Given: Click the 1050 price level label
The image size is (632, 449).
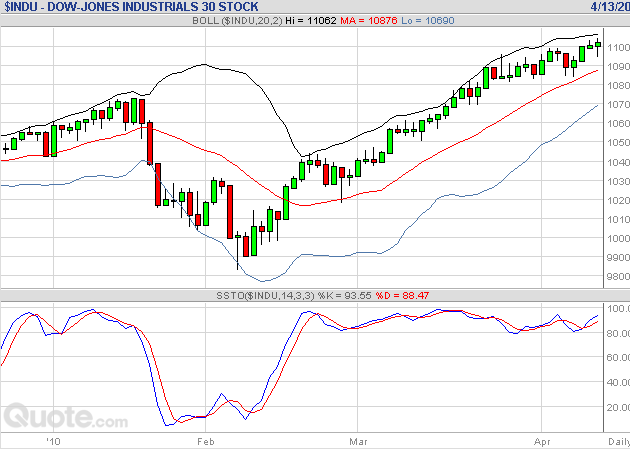Looking at the screenshot, I should (x=618, y=142).
